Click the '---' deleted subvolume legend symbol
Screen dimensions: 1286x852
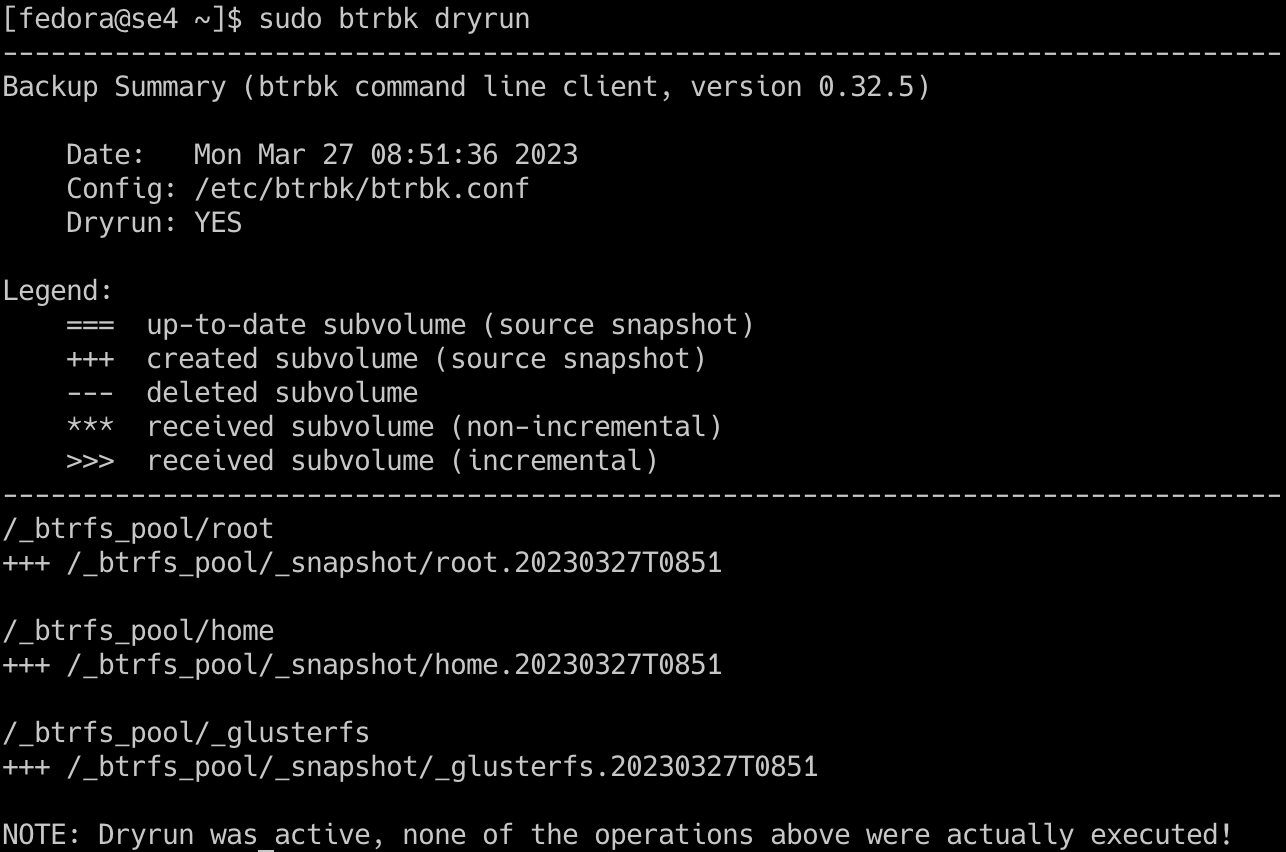[90, 393]
